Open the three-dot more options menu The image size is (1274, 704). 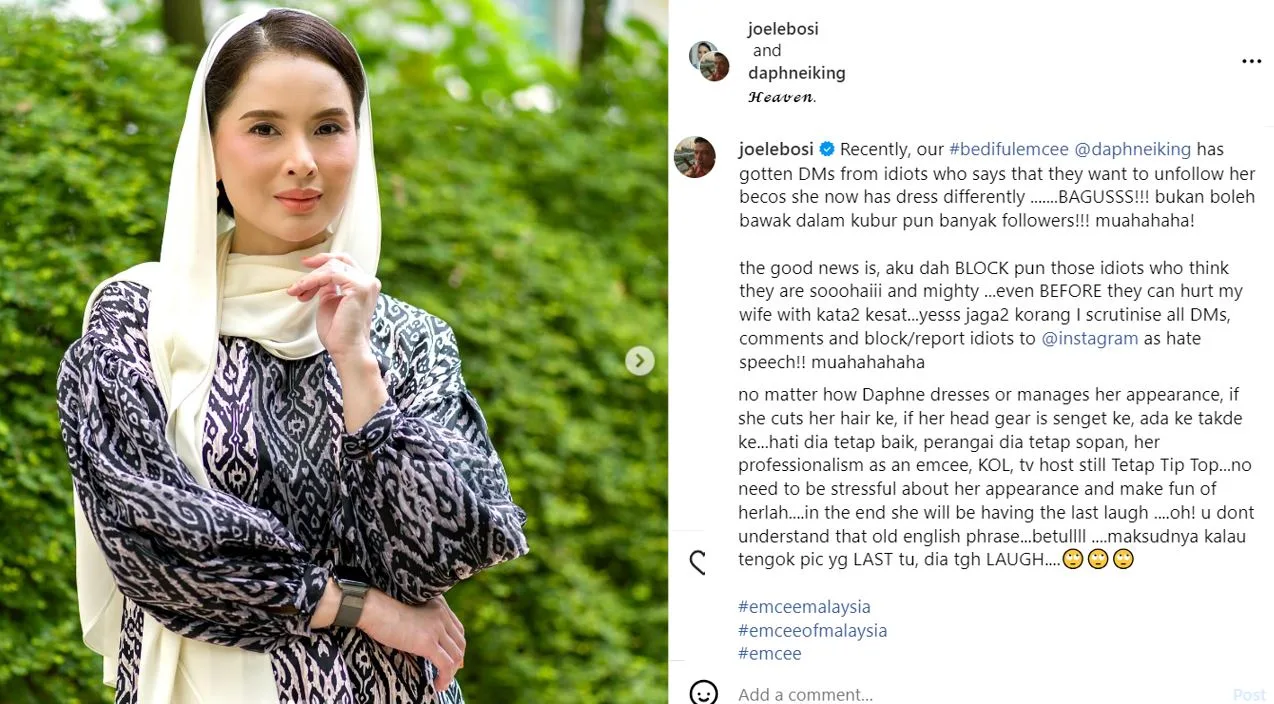pos(1251,62)
